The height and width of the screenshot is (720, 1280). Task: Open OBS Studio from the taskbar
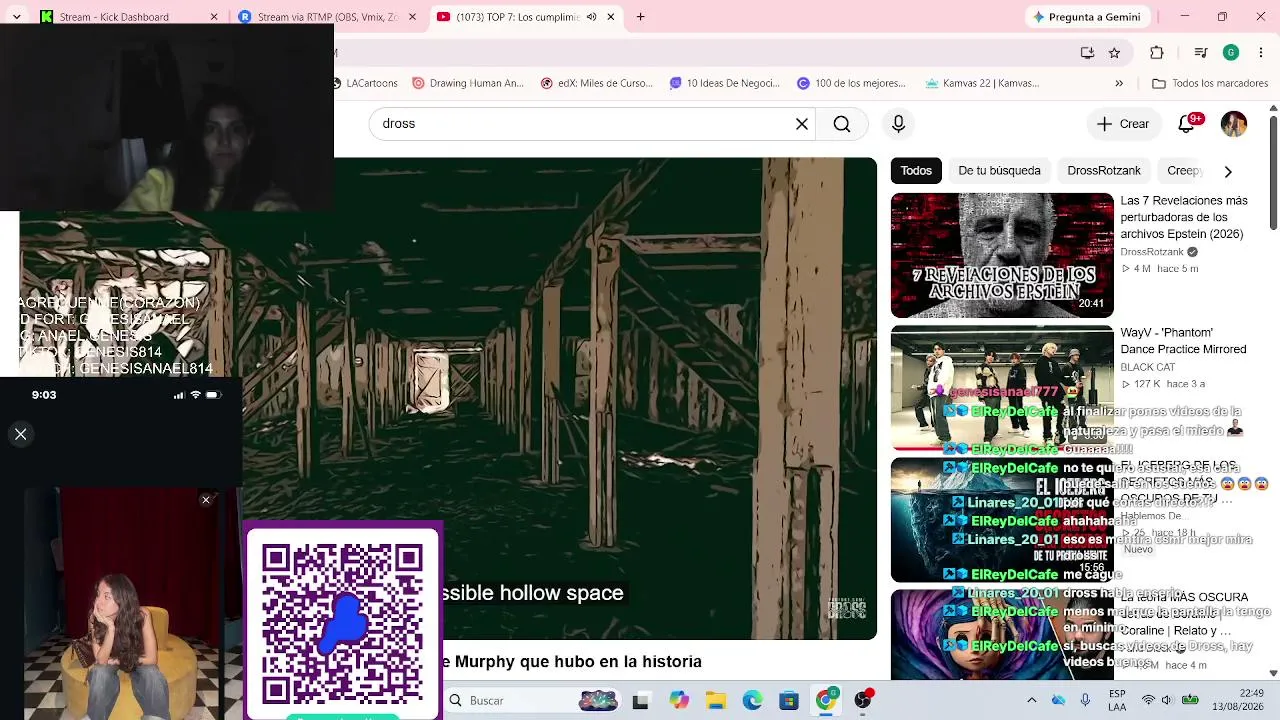click(863, 701)
